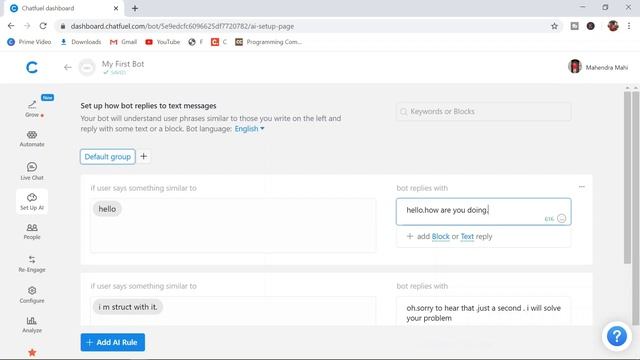The image size is (640, 360).
Task: Select Set Up AI sidebar item
Action: click(32, 202)
